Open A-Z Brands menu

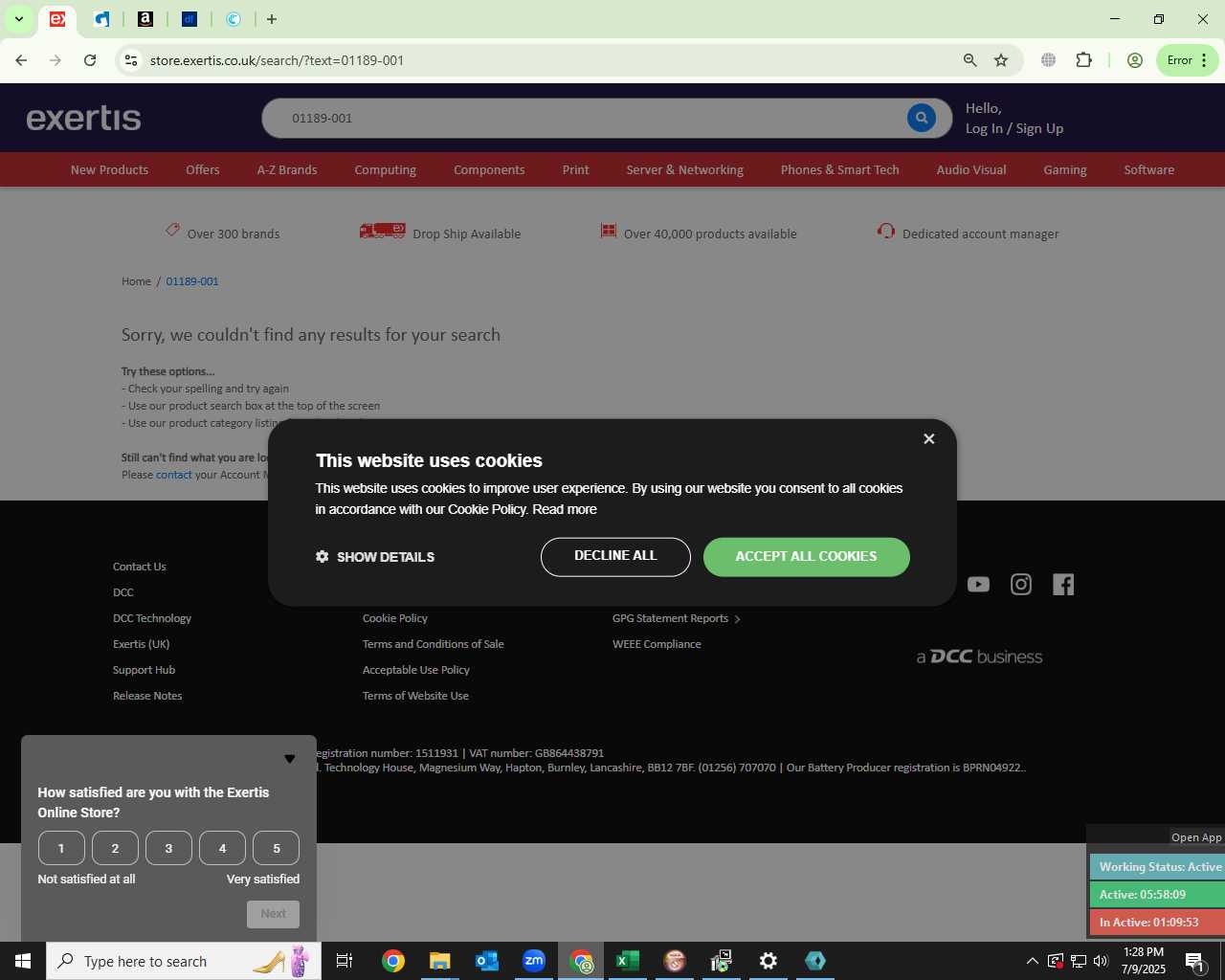click(287, 169)
